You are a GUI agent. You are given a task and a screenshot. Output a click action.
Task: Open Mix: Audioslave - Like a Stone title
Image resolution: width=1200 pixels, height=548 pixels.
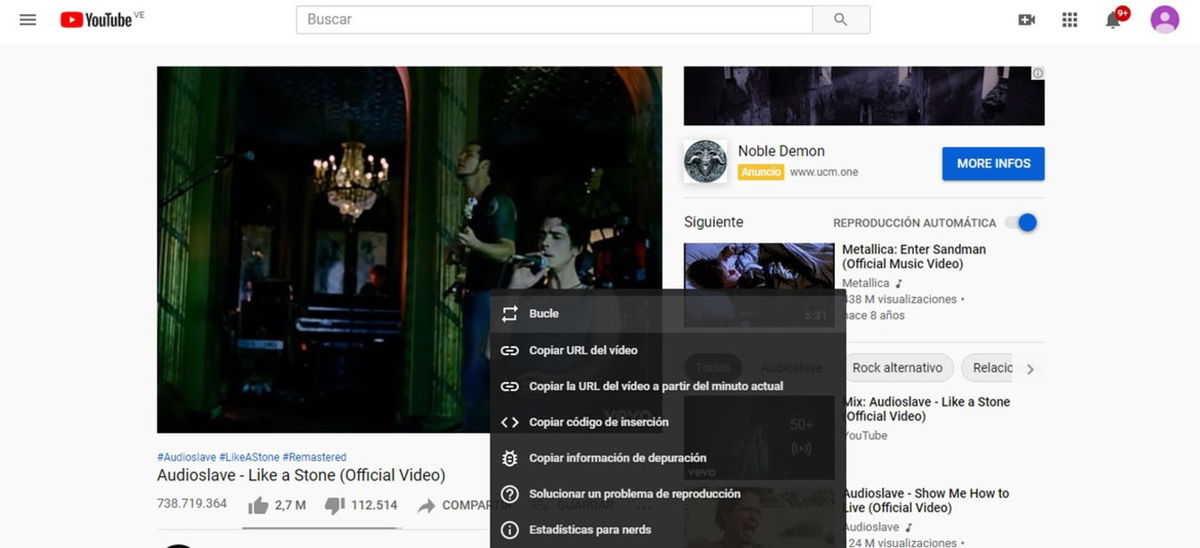tap(926, 409)
